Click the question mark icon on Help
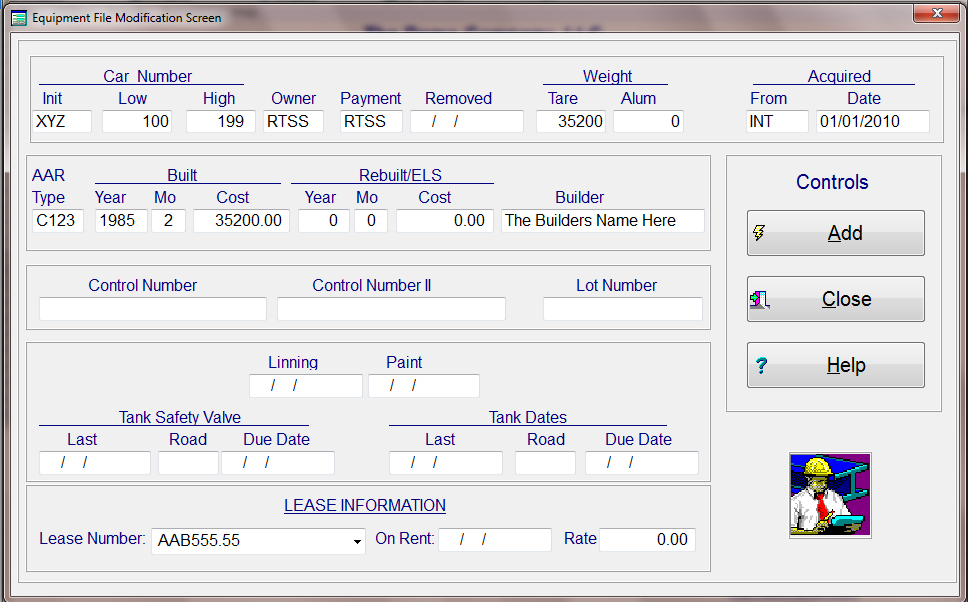The width and height of the screenshot is (968, 602). [761, 366]
